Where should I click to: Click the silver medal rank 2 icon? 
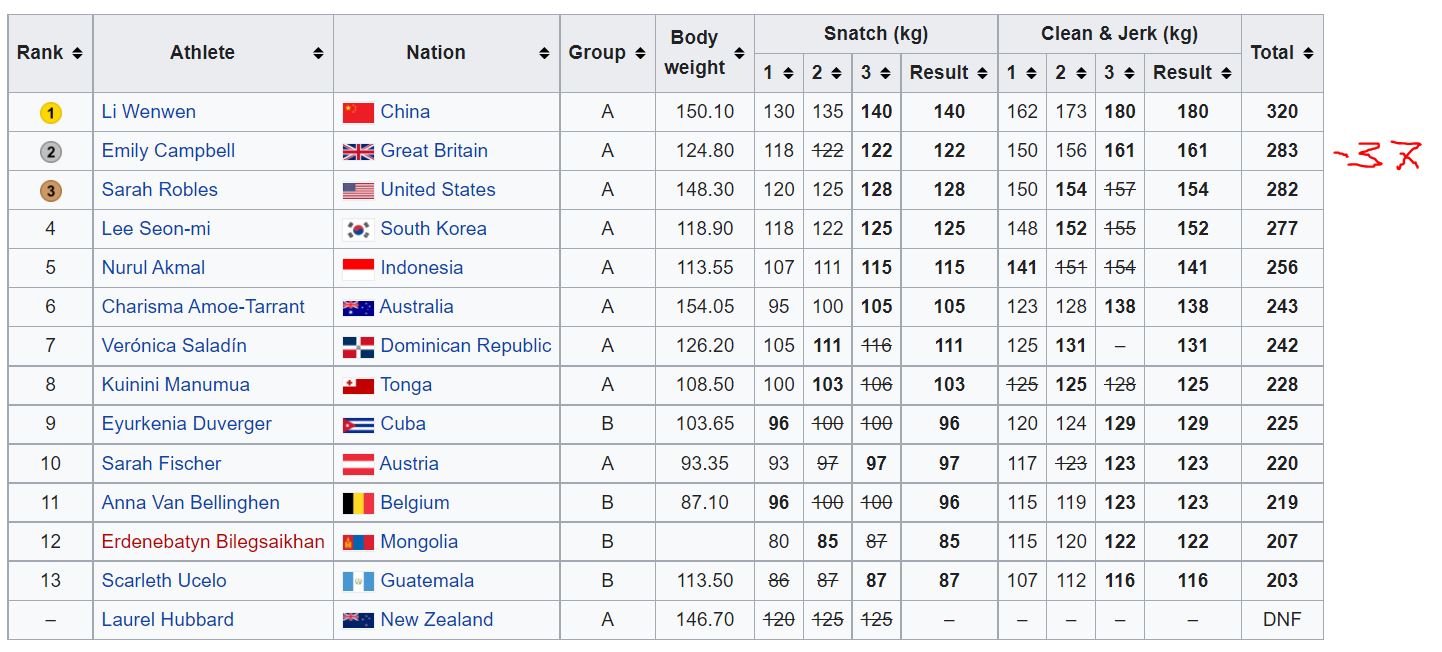coord(51,152)
